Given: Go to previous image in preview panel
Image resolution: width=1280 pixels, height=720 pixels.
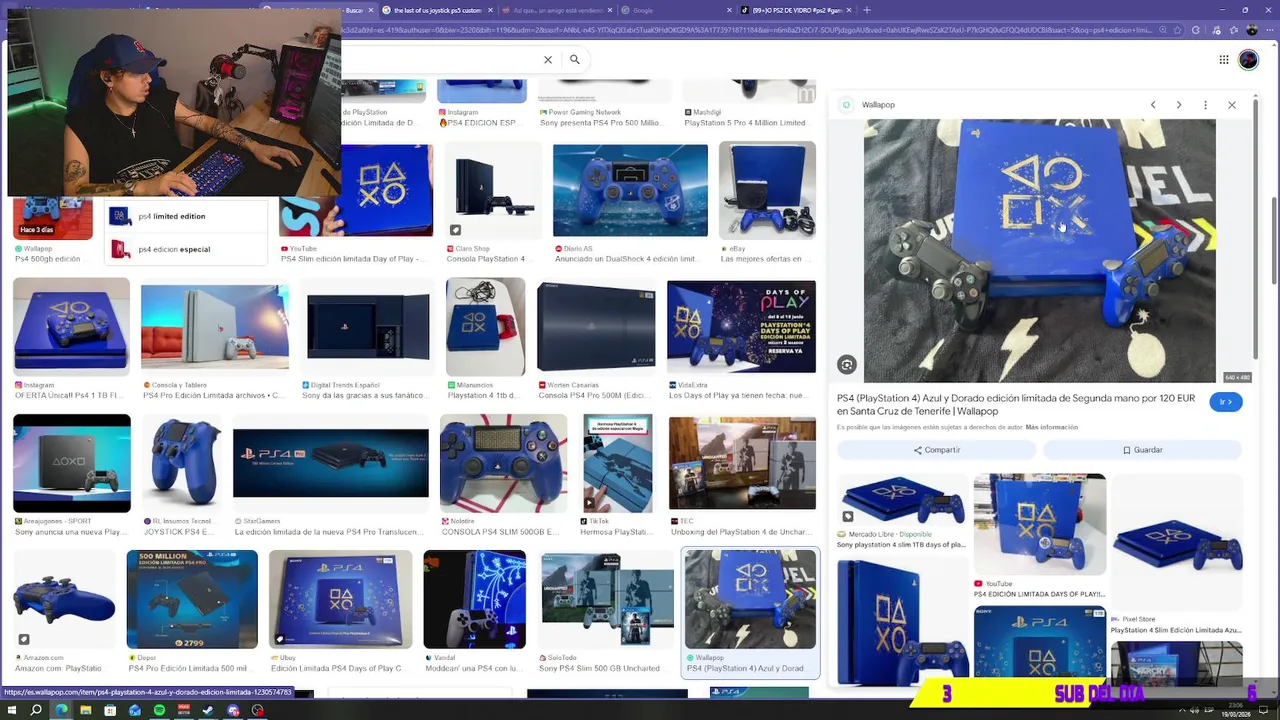Looking at the screenshot, I should pos(1153,105).
